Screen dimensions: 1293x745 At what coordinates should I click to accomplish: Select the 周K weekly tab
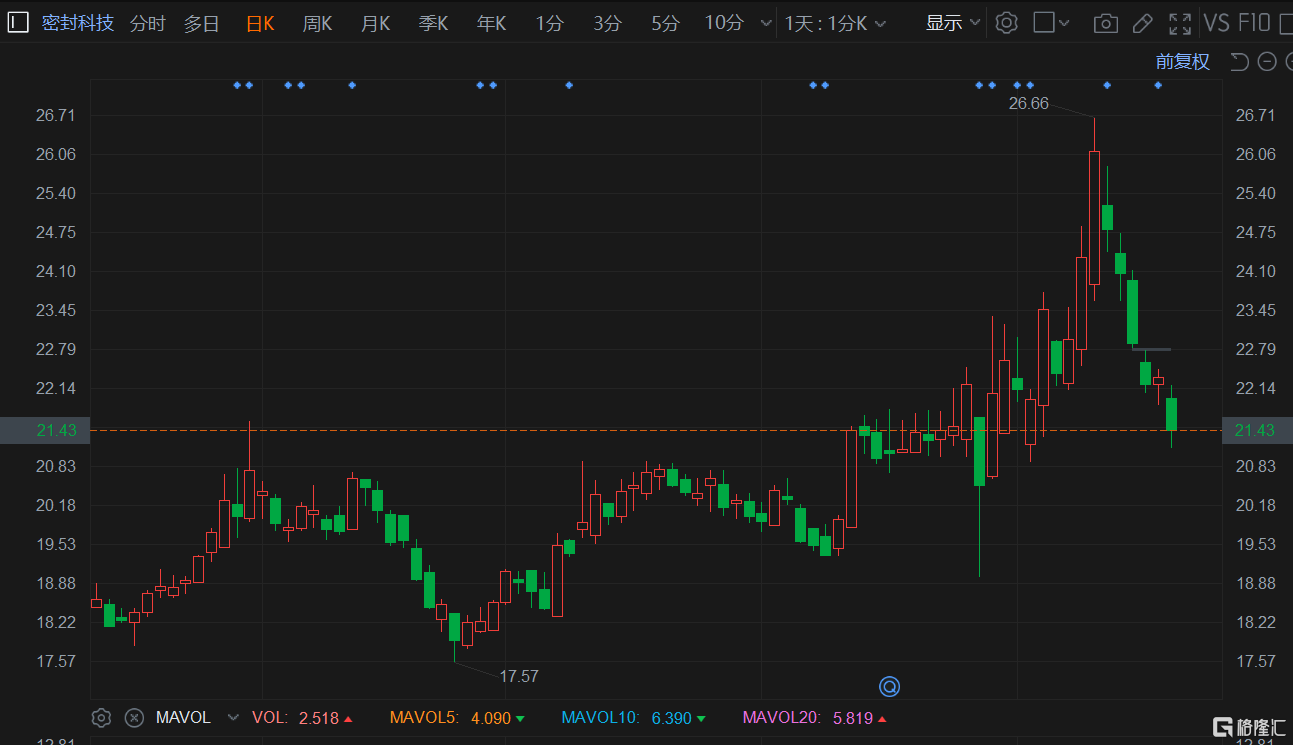tap(318, 23)
